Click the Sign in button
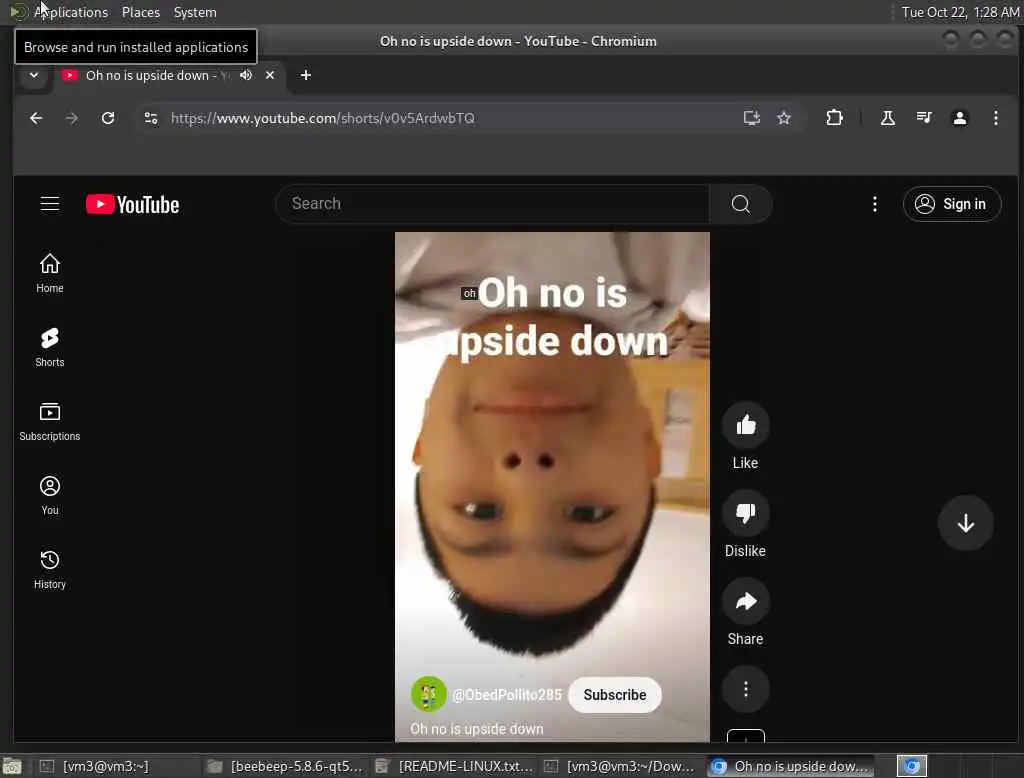 click(x=952, y=204)
